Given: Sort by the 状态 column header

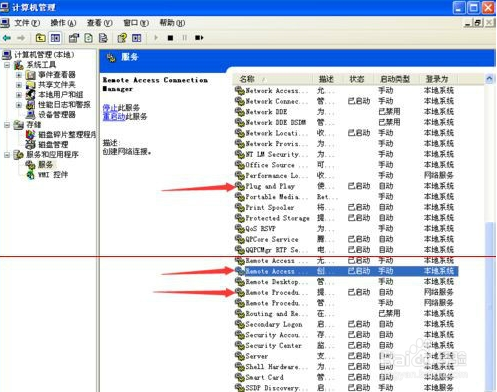Looking at the screenshot, I should coord(359,79).
